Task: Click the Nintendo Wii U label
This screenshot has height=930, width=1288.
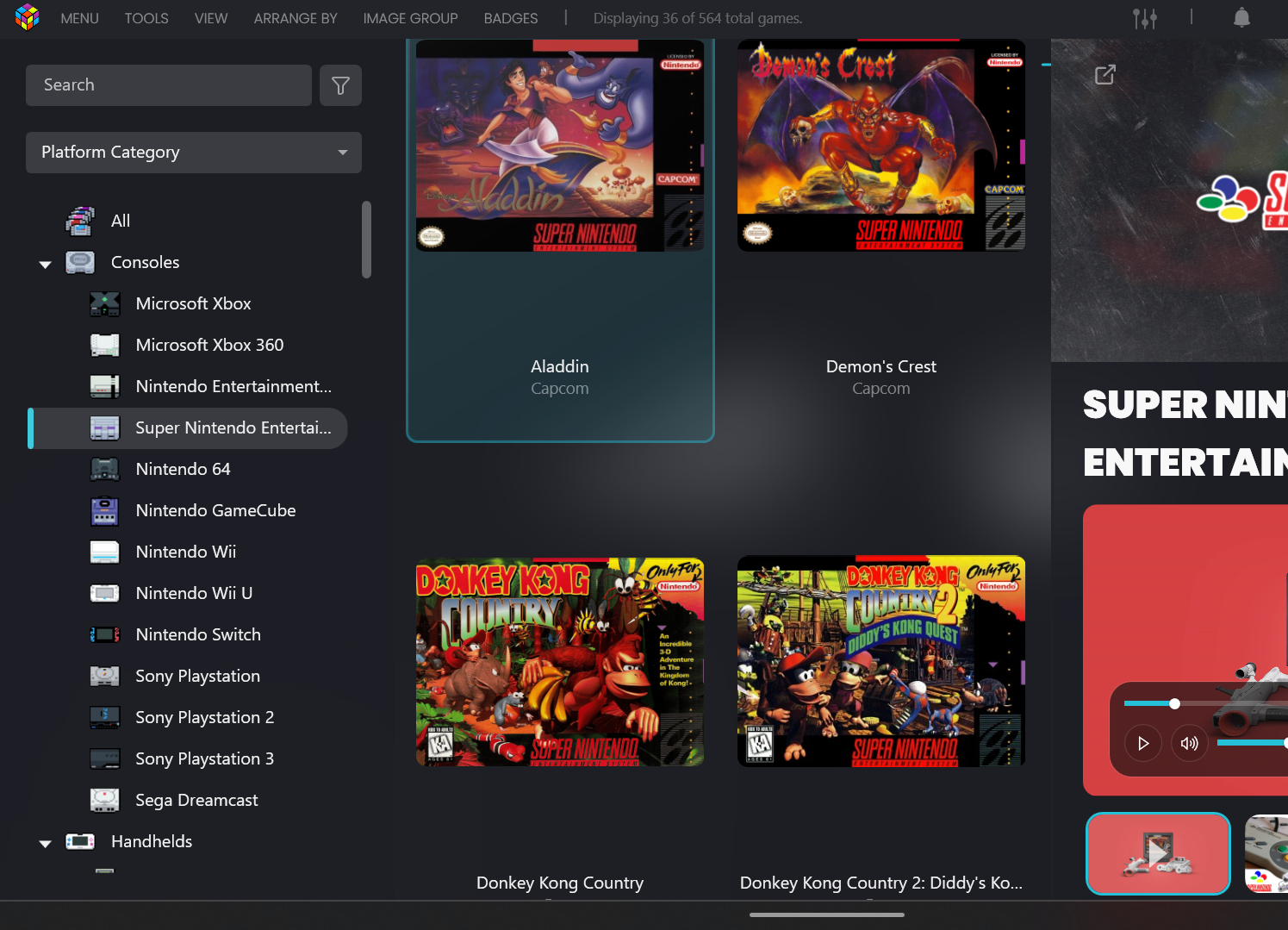Action: point(194,593)
